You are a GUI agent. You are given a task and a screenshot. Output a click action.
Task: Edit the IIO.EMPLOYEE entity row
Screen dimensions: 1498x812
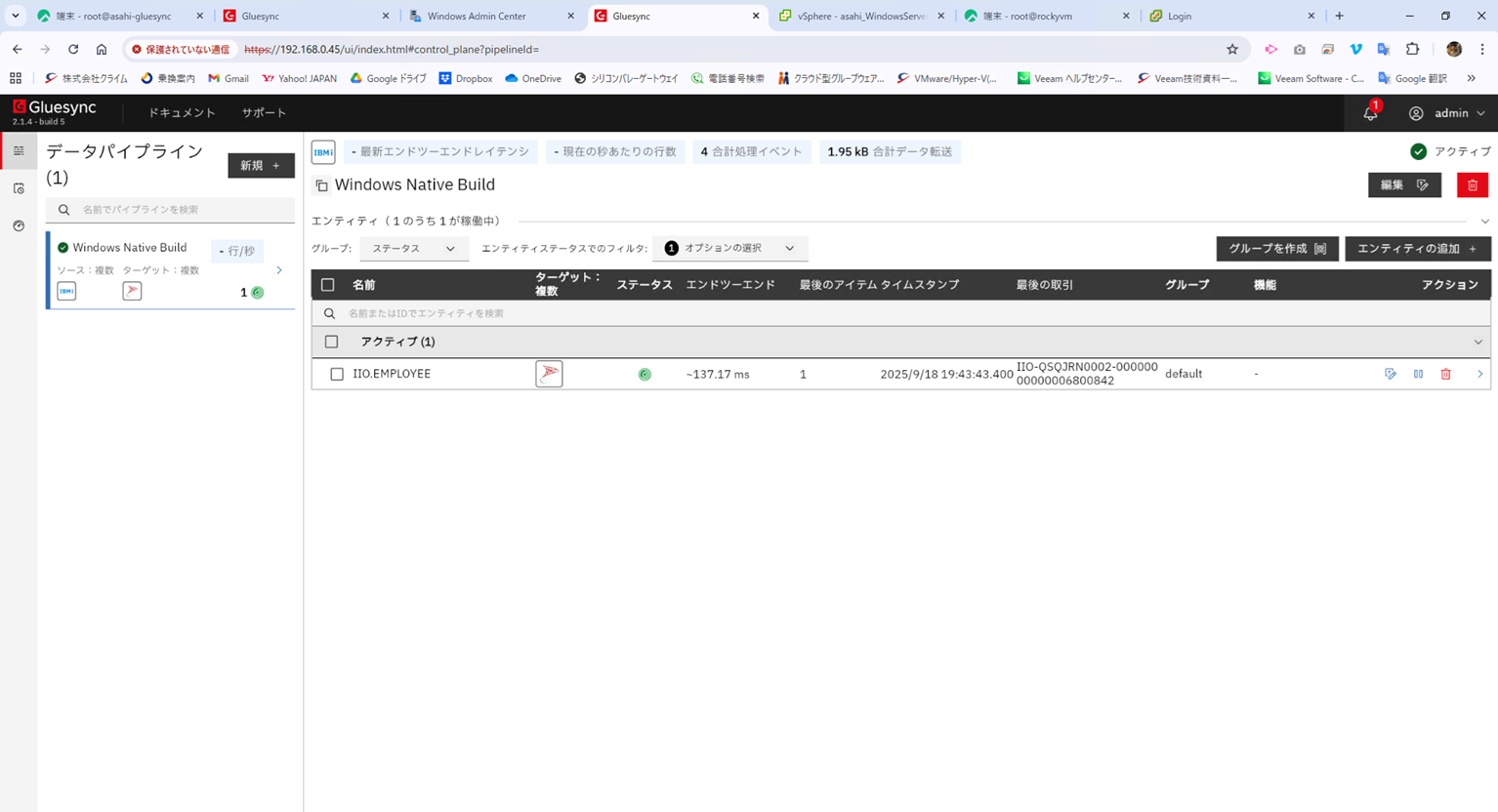(1391, 374)
